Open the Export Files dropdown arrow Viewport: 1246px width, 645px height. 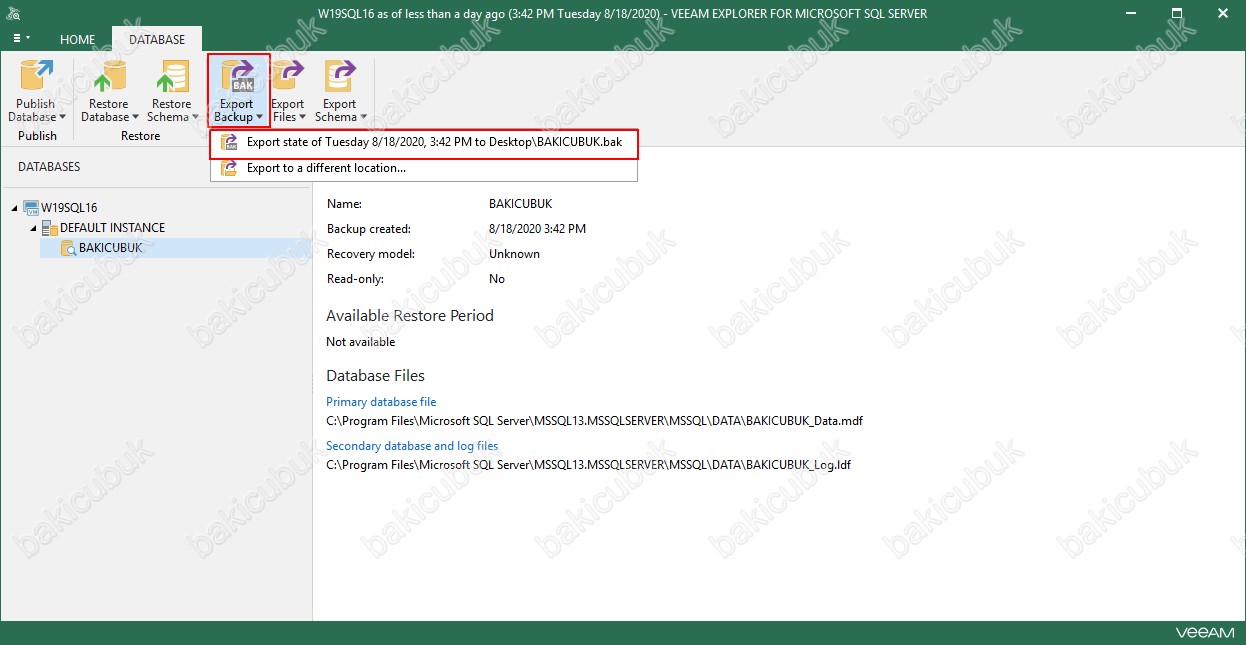pos(302,118)
